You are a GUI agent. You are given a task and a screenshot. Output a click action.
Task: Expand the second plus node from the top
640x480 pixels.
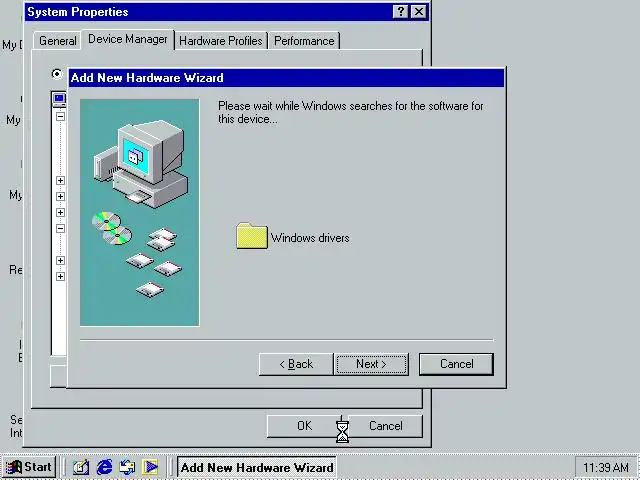[x=60, y=196]
